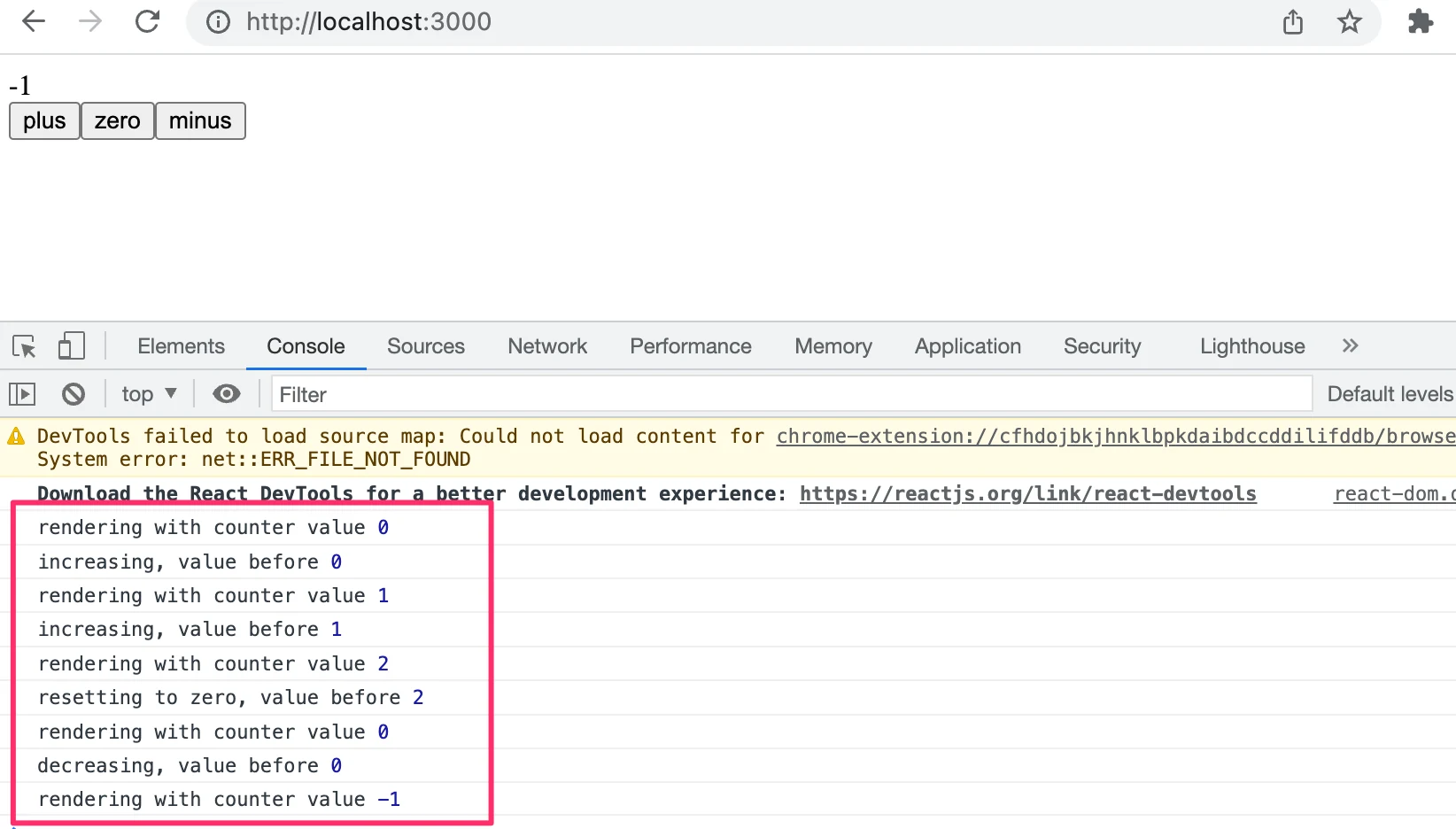Clear the console output

[x=74, y=394]
